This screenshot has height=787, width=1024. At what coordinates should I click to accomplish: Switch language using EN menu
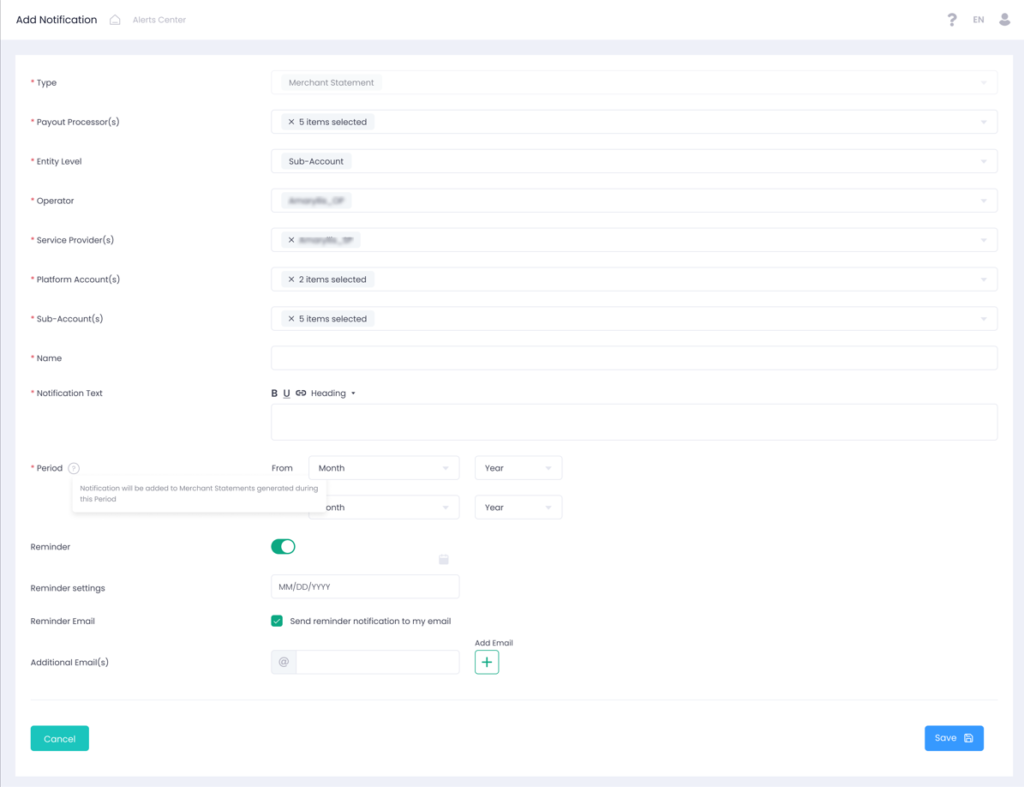coord(978,20)
